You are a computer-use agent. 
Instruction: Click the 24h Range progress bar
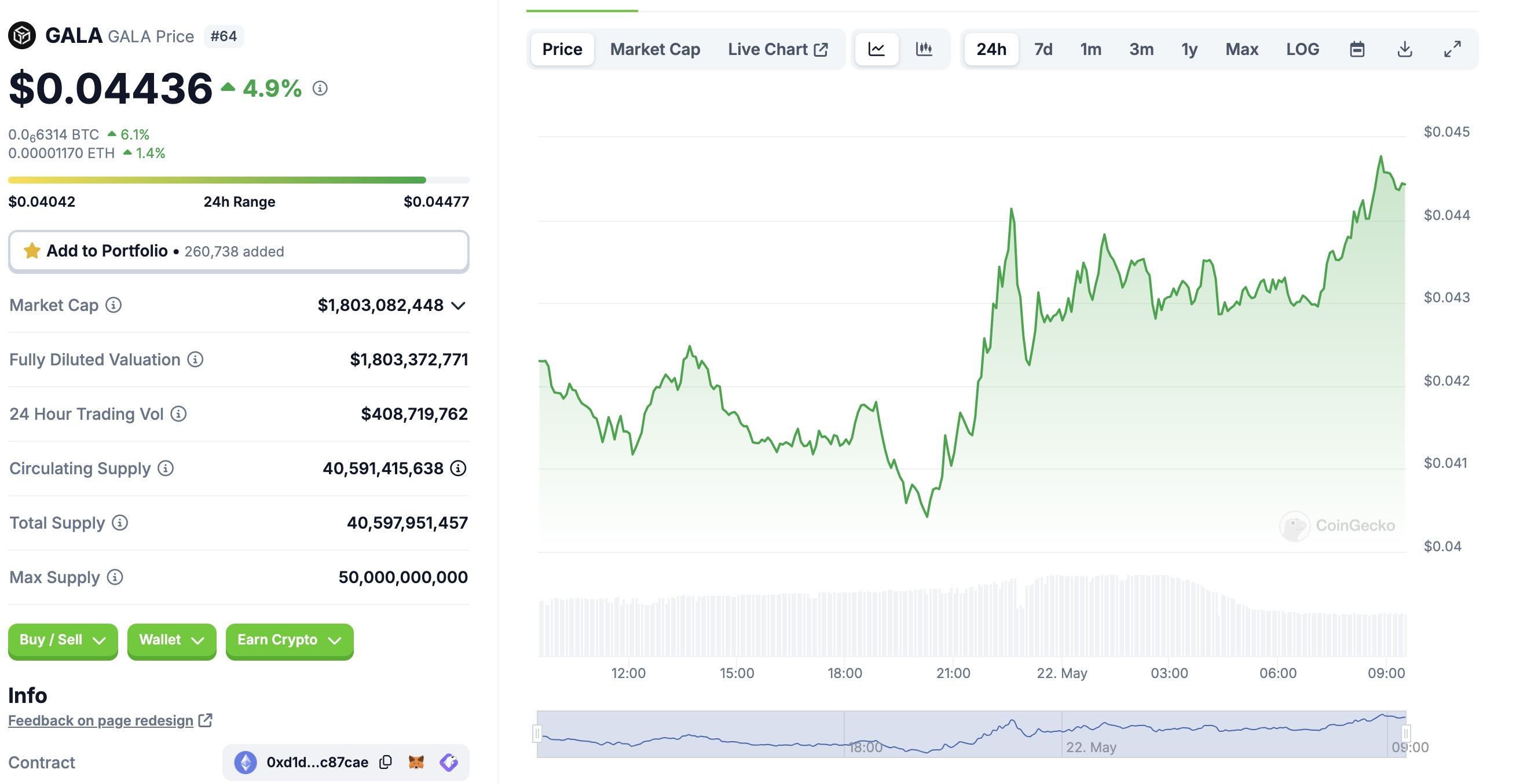coord(239,180)
